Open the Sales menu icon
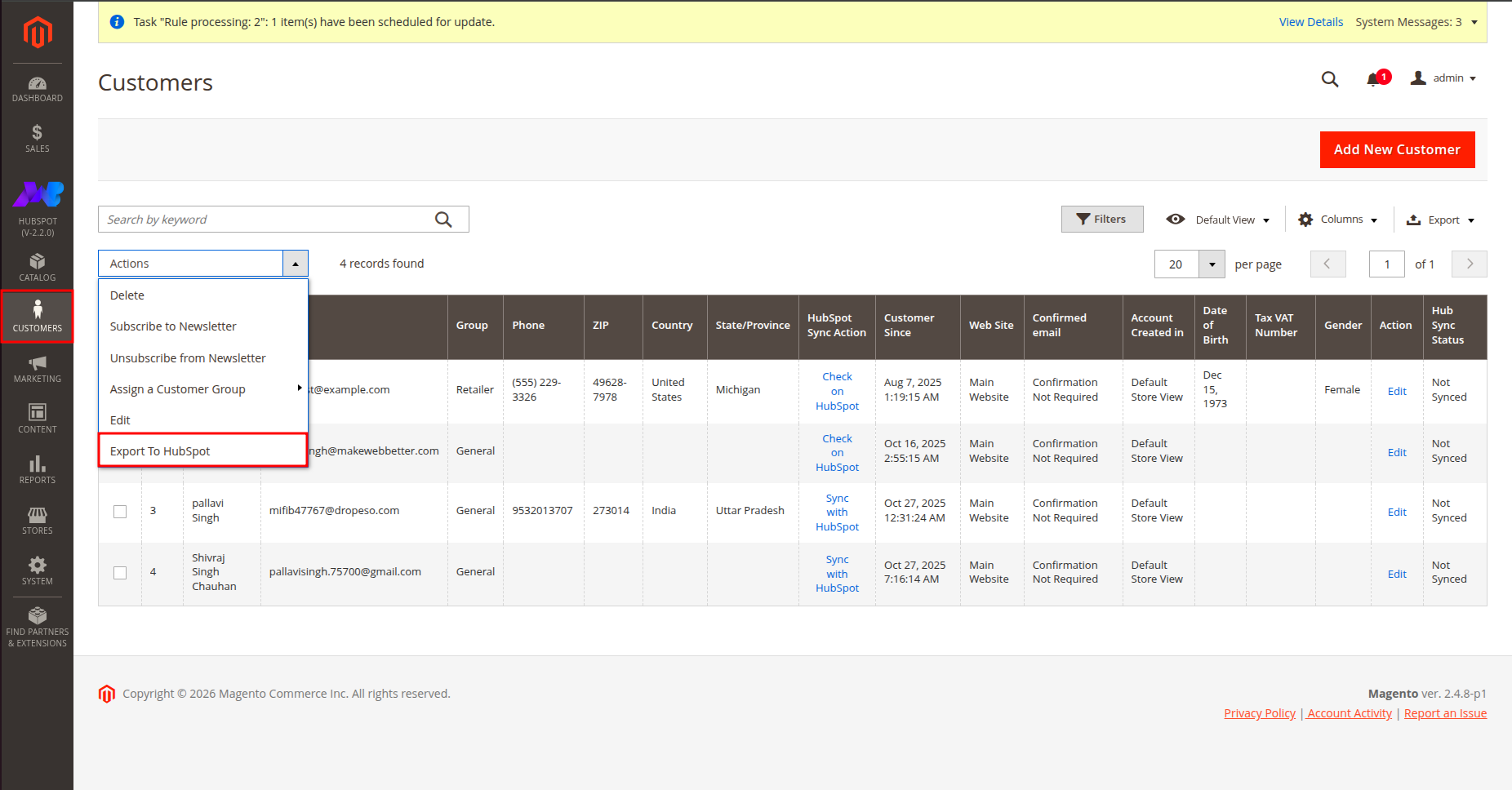The width and height of the screenshot is (1512, 790). (38, 138)
